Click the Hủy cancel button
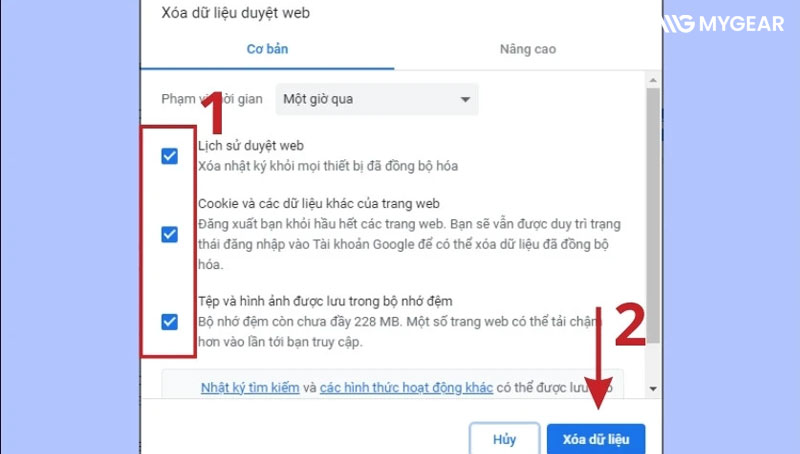This screenshot has height=454, width=800. click(x=505, y=439)
